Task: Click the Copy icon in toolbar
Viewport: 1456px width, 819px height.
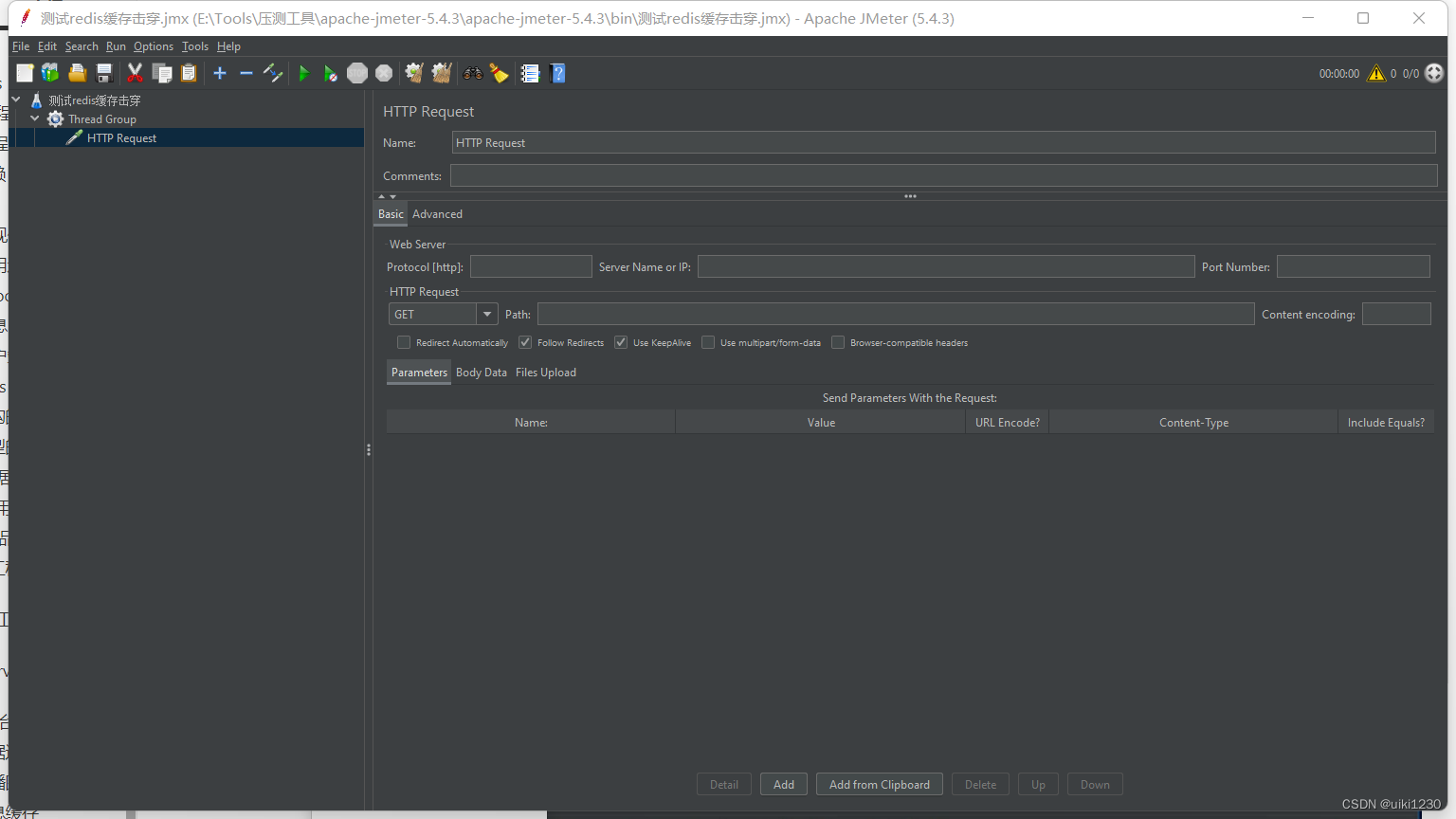Action: coord(162,73)
